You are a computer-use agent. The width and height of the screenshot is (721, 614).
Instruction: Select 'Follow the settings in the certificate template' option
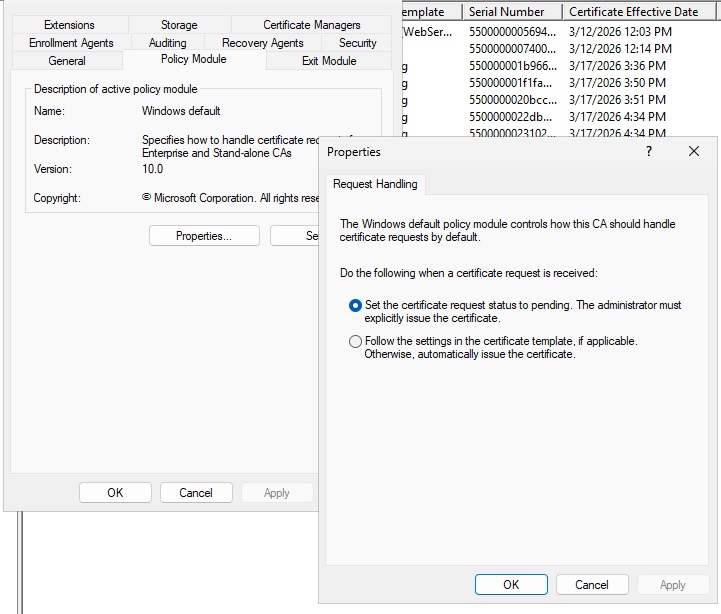[x=355, y=341]
